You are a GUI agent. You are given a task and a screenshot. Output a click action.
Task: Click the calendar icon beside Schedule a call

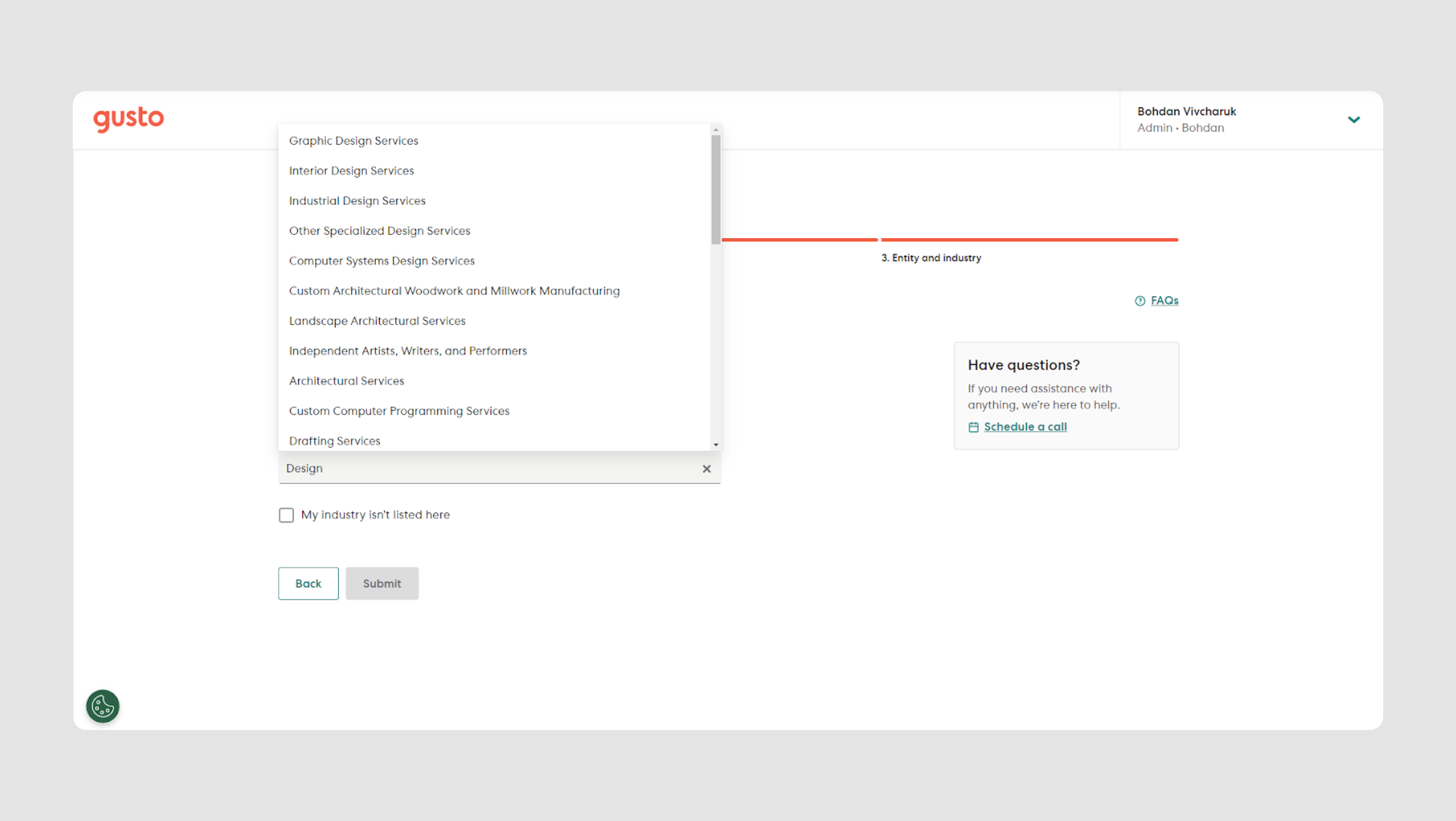[x=974, y=427]
